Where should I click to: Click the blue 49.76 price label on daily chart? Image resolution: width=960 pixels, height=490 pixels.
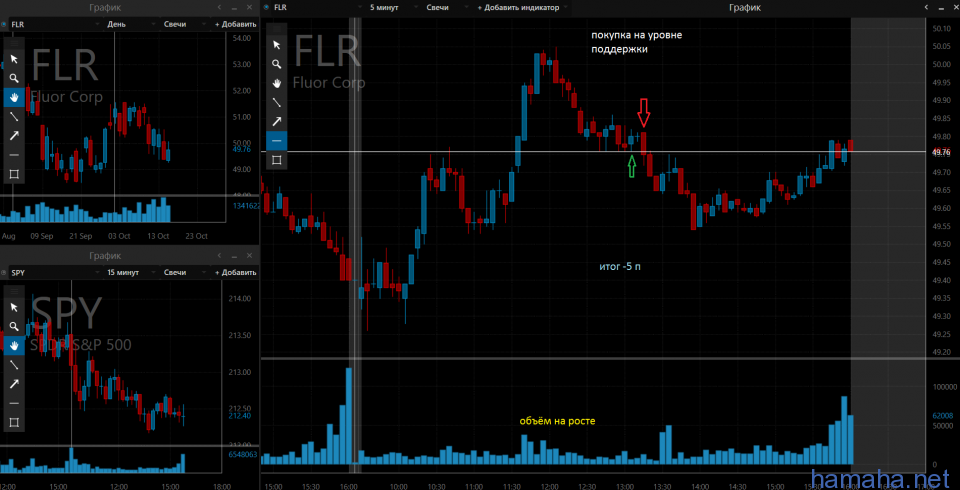click(242, 149)
